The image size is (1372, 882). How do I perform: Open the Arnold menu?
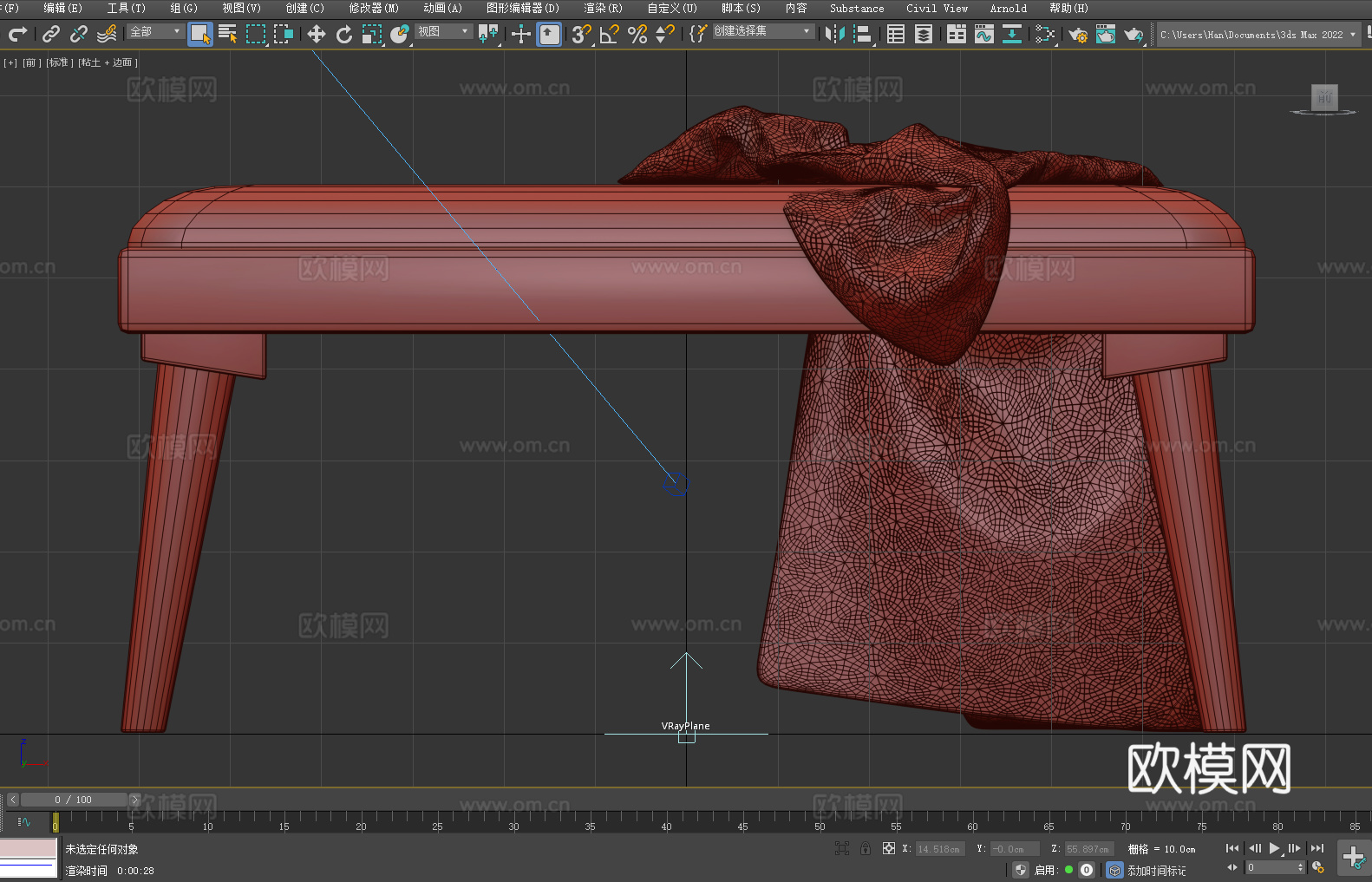[x=1009, y=8]
